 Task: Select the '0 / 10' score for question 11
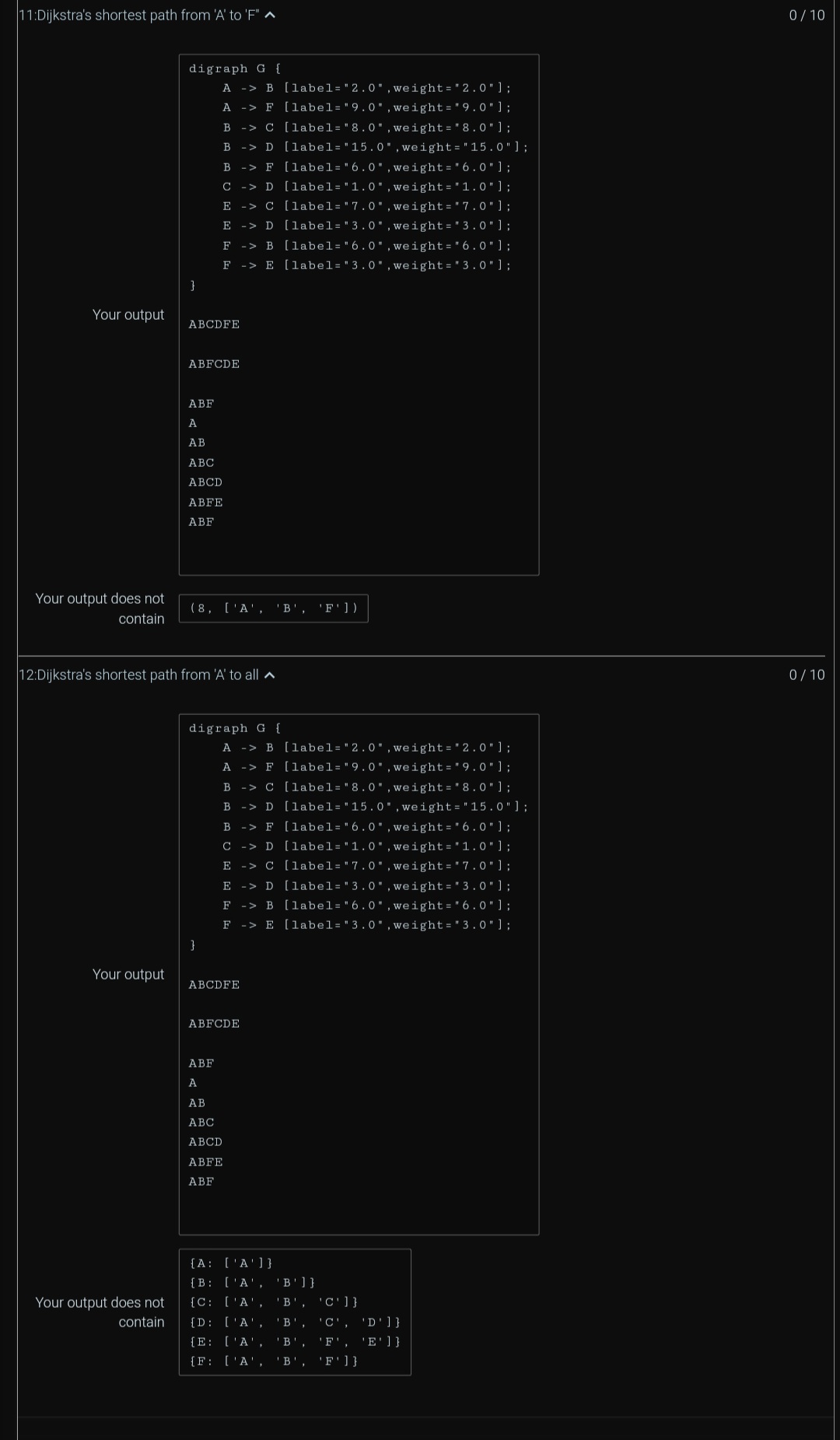(x=807, y=13)
